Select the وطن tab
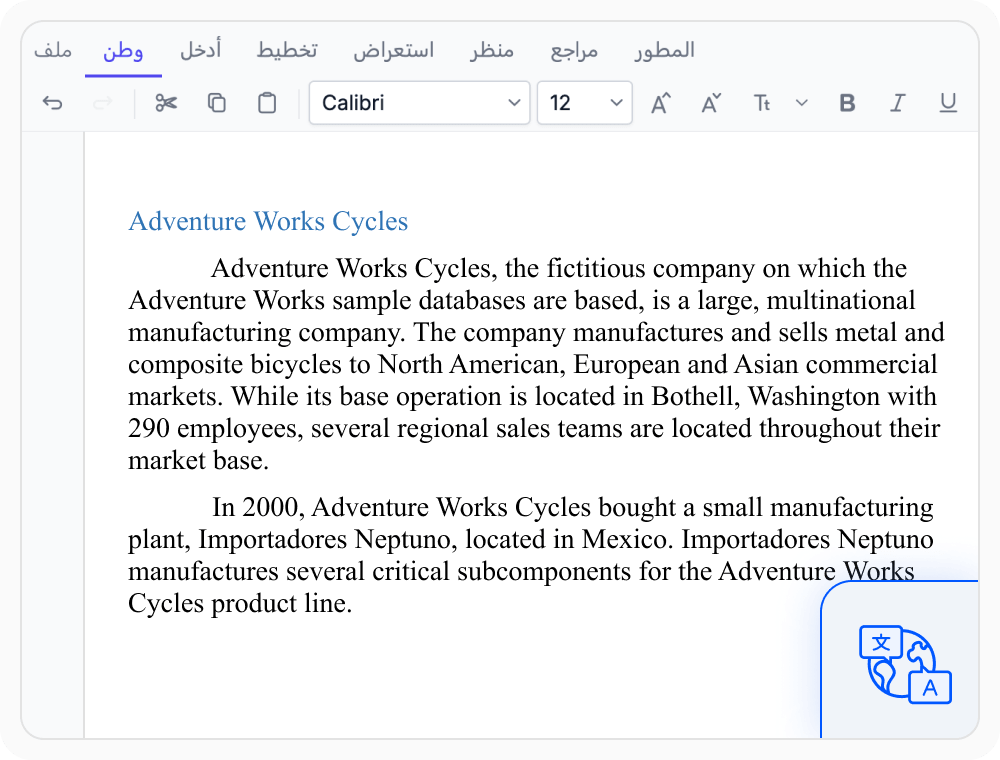This screenshot has width=1000, height=760. coord(123,50)
